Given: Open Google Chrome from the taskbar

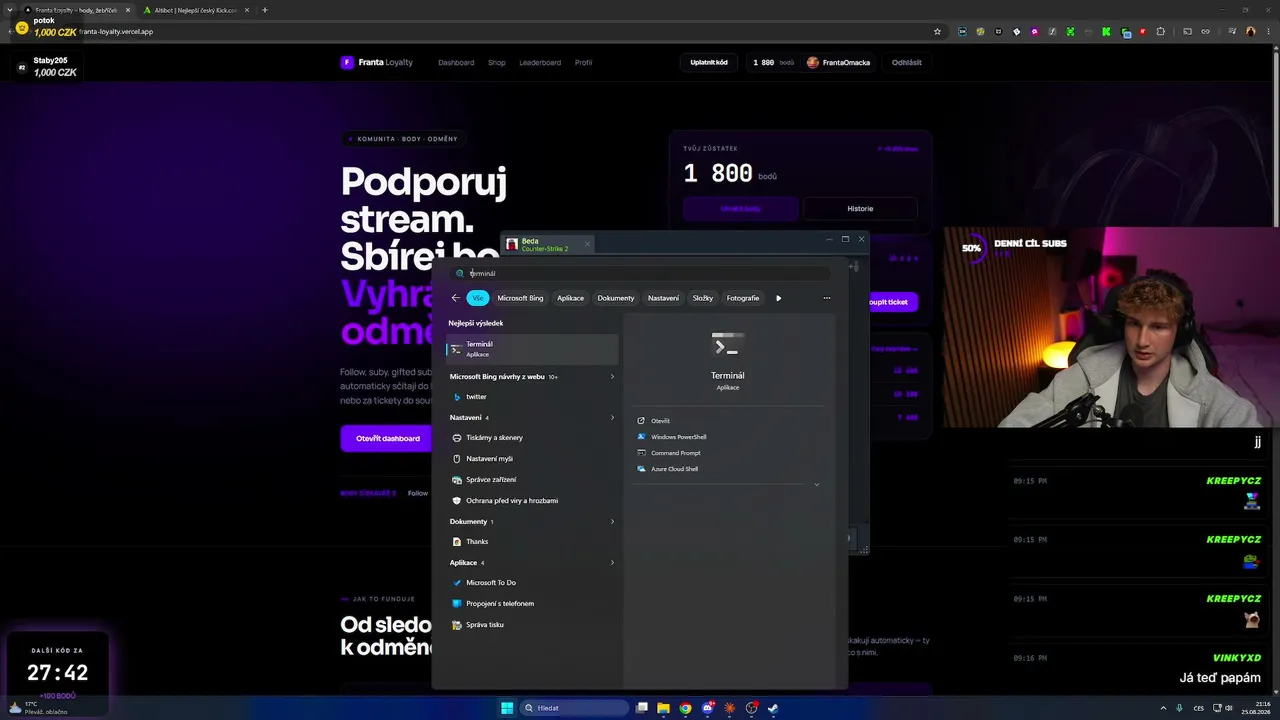Looking at the screenshot, I should [x=685, y=708].
